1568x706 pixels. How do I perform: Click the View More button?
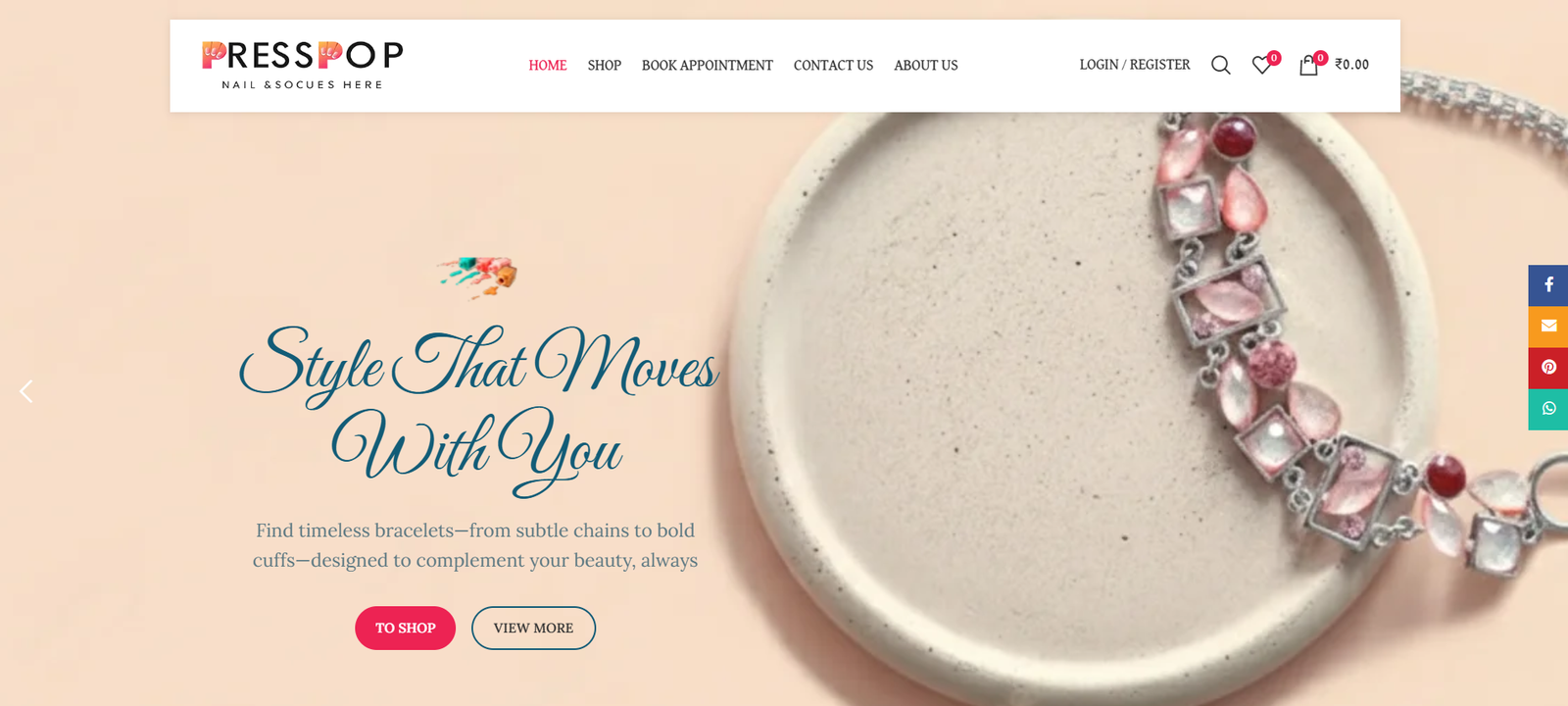click(533, 628)
